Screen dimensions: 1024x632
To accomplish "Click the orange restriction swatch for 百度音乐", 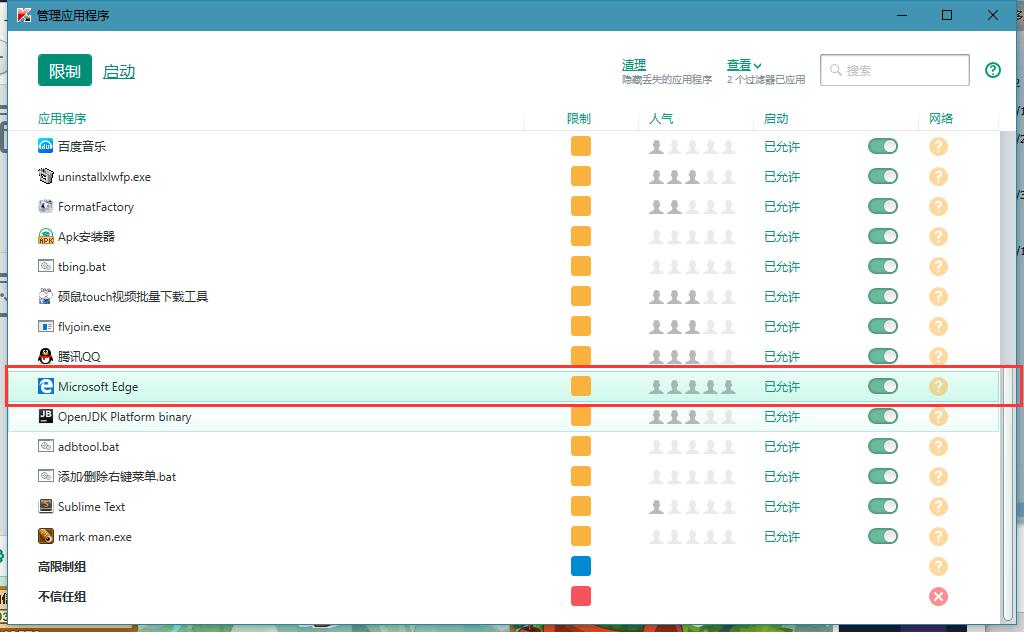I will click(581, 146).
